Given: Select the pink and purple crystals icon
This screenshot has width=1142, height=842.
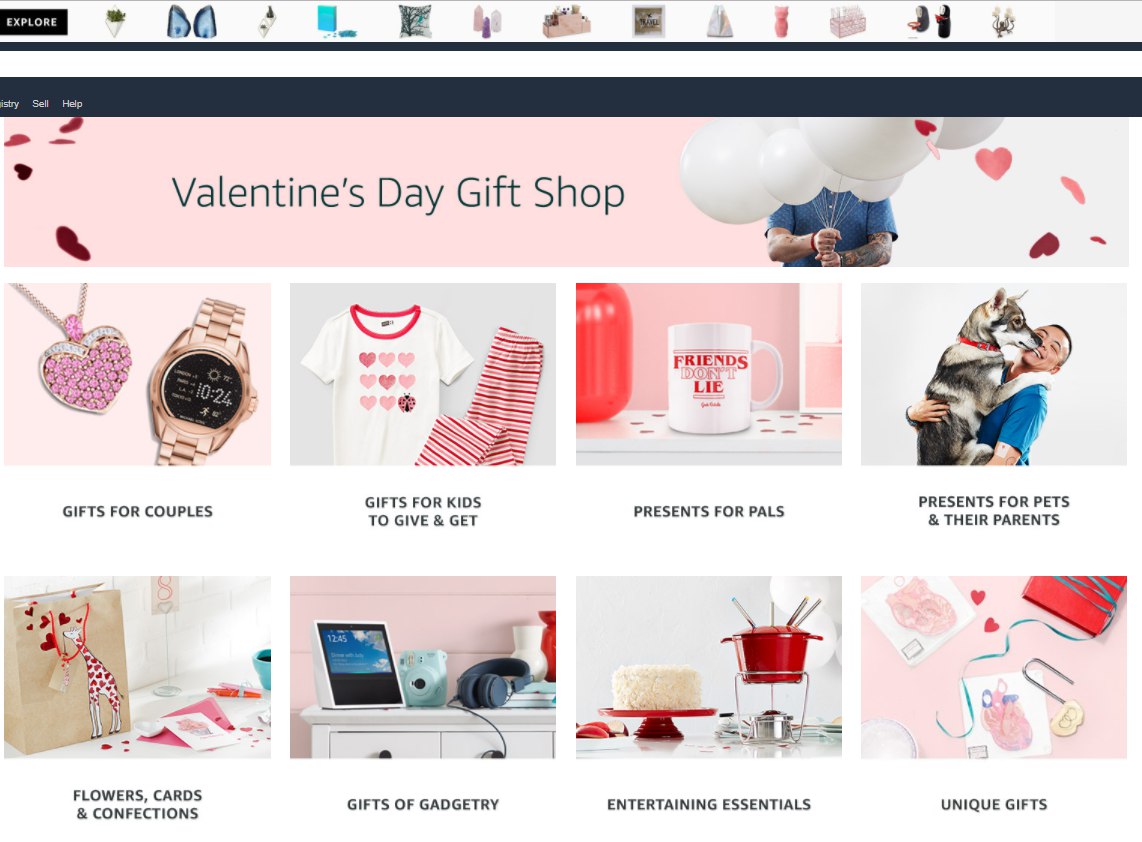Looking at the screenshot, I should [x=487, y=22].
